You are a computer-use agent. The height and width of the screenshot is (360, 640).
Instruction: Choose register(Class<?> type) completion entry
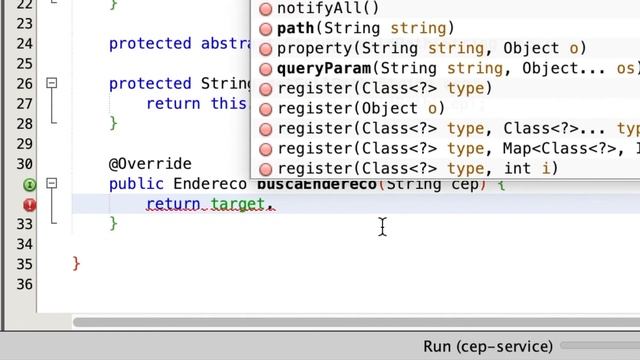coord(445,88)
